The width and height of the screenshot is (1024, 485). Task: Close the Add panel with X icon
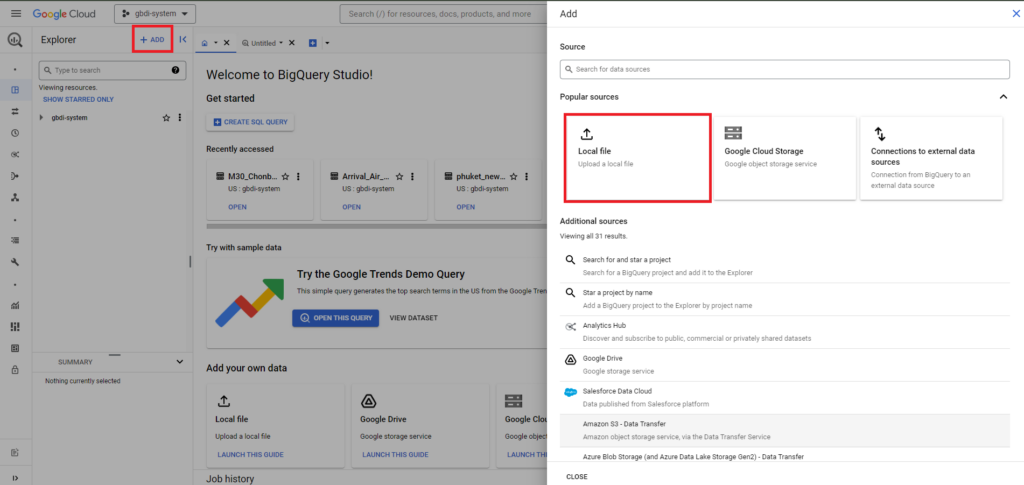(x=1017, y=14)
